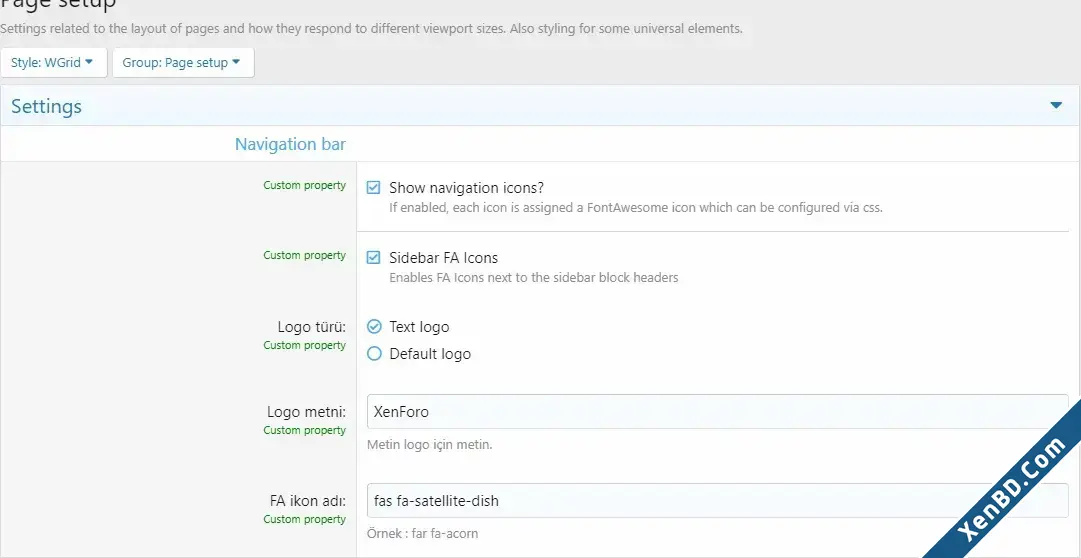Choose the Default logo radio option
The height and width of the screenshot is (558, 1081).
[x=374, y=354]
